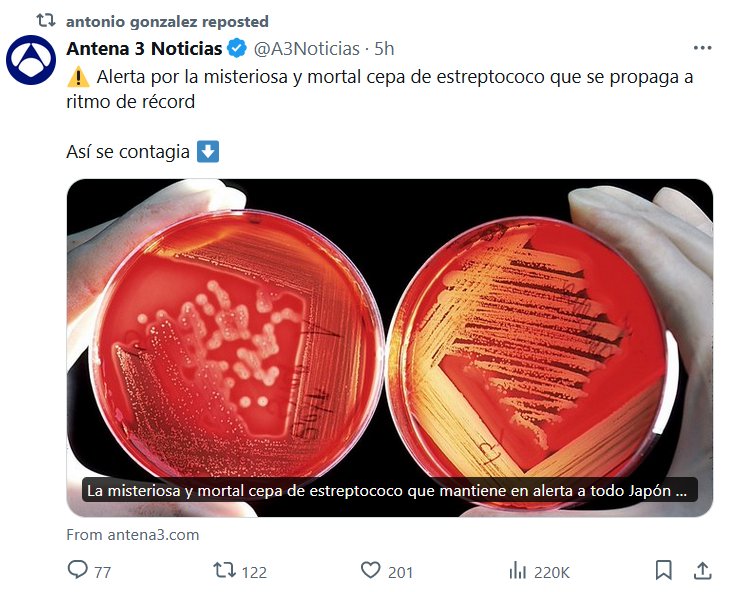Click 'antonio gonzalez reposted' label
The image size is (734, 592).
(168, 22)
